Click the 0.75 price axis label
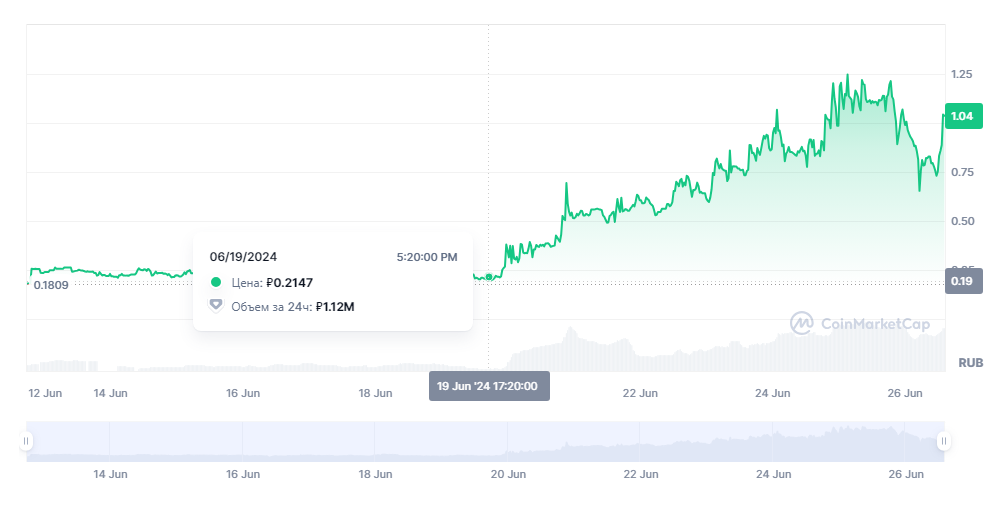 click(x=962, y=172)
